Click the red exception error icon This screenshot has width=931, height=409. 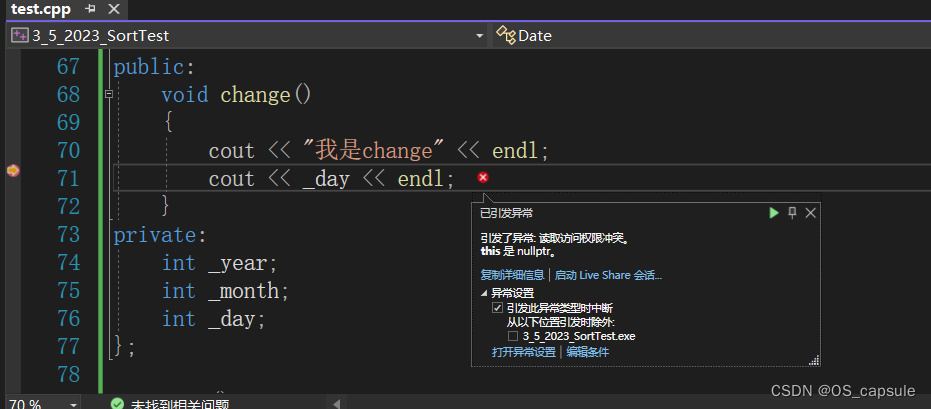coord(483,177)
